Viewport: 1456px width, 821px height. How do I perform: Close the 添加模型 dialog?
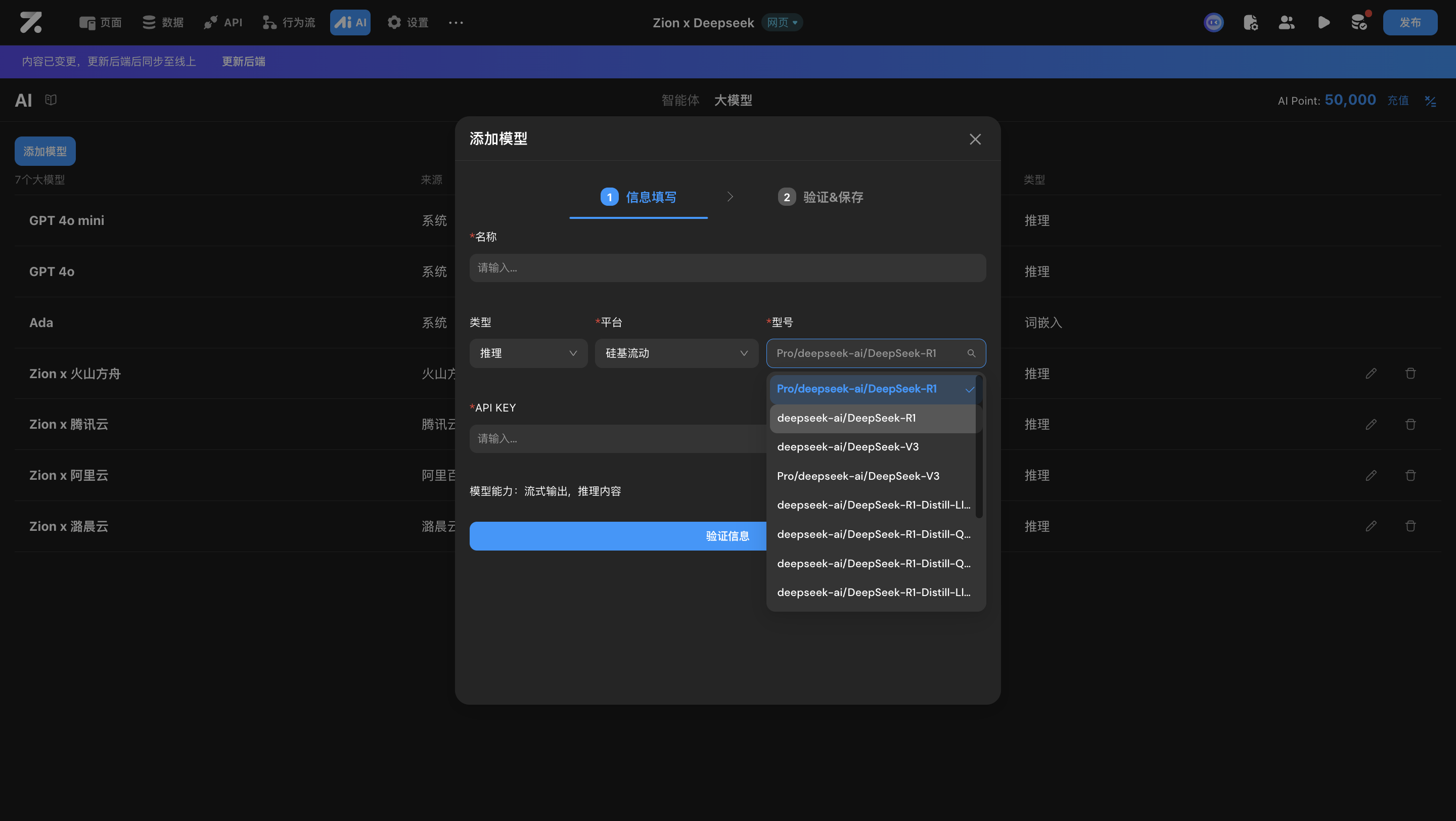(975, 139)
